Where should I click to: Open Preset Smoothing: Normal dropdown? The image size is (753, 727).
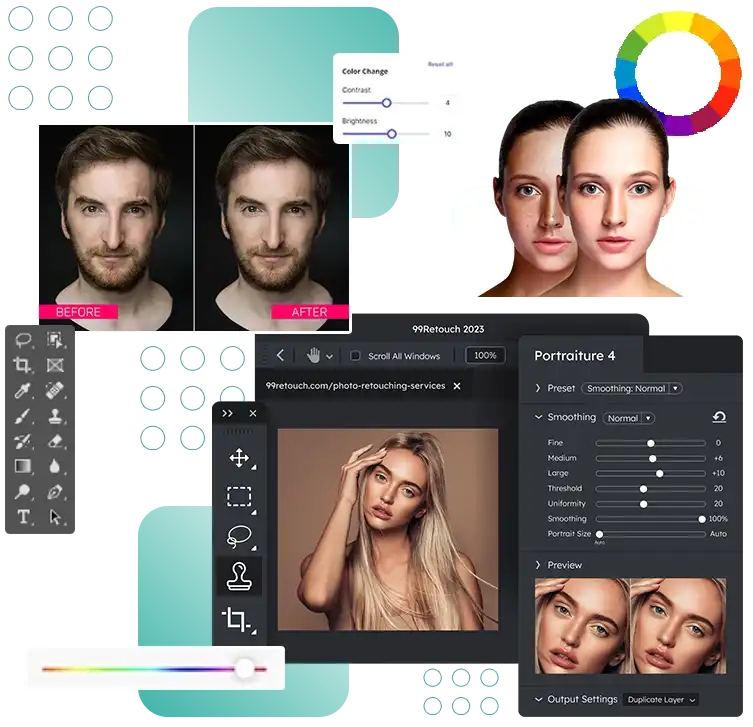(x=632, y=388)
